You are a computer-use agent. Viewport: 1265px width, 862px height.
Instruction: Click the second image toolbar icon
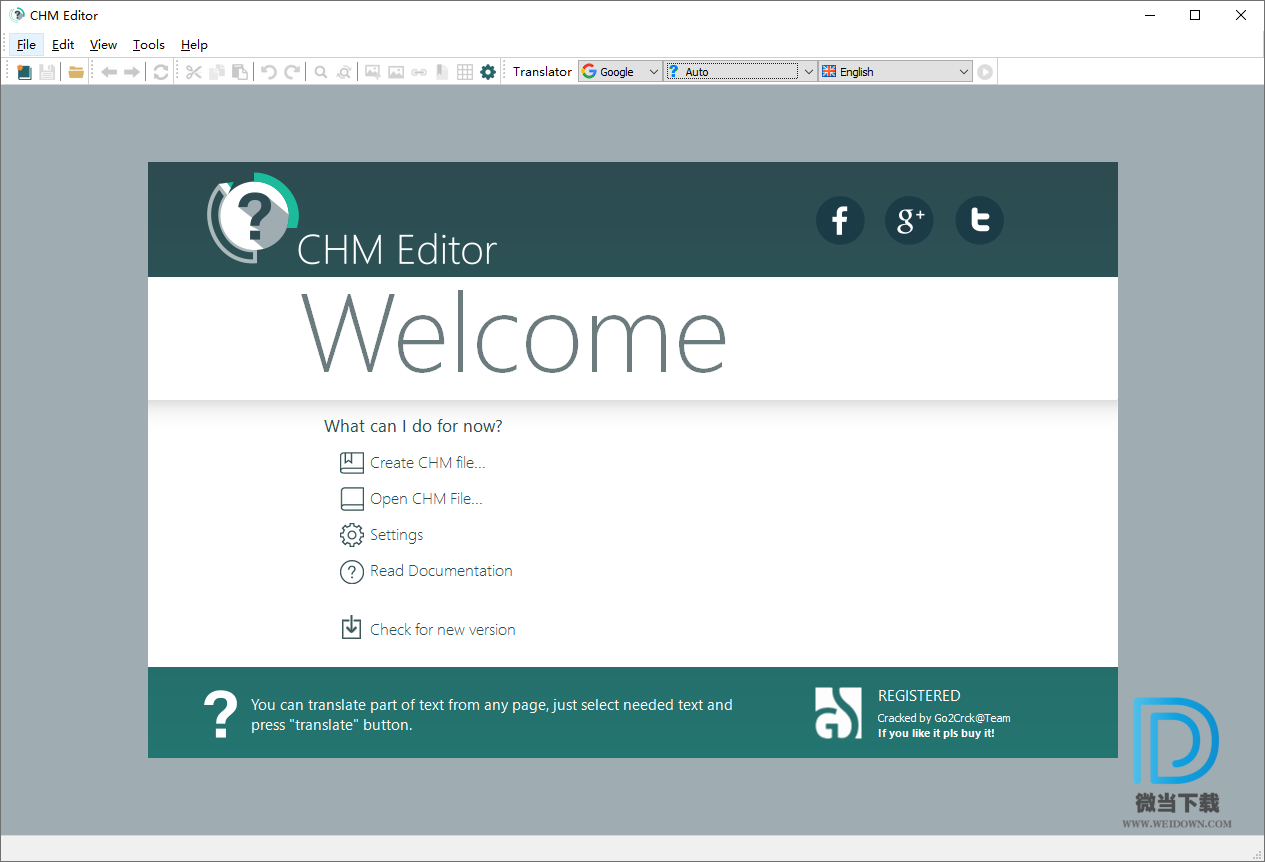[x=396, y=72]
